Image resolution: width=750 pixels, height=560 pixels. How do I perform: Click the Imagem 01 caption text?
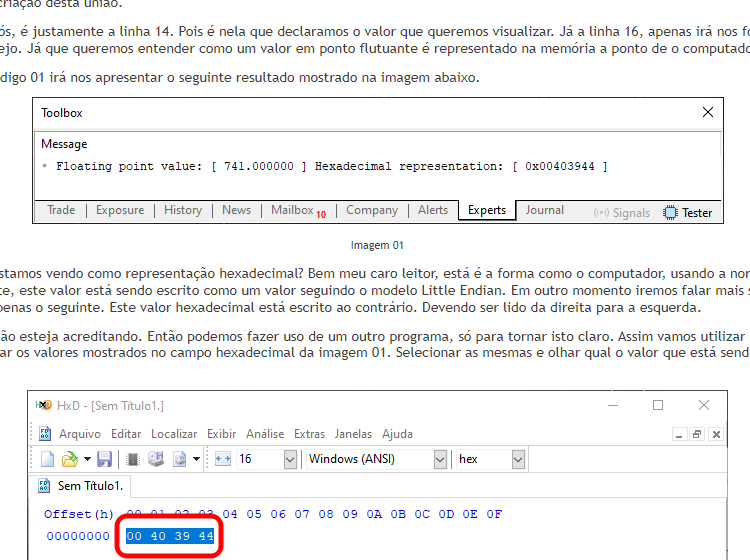tap(377, 245)
